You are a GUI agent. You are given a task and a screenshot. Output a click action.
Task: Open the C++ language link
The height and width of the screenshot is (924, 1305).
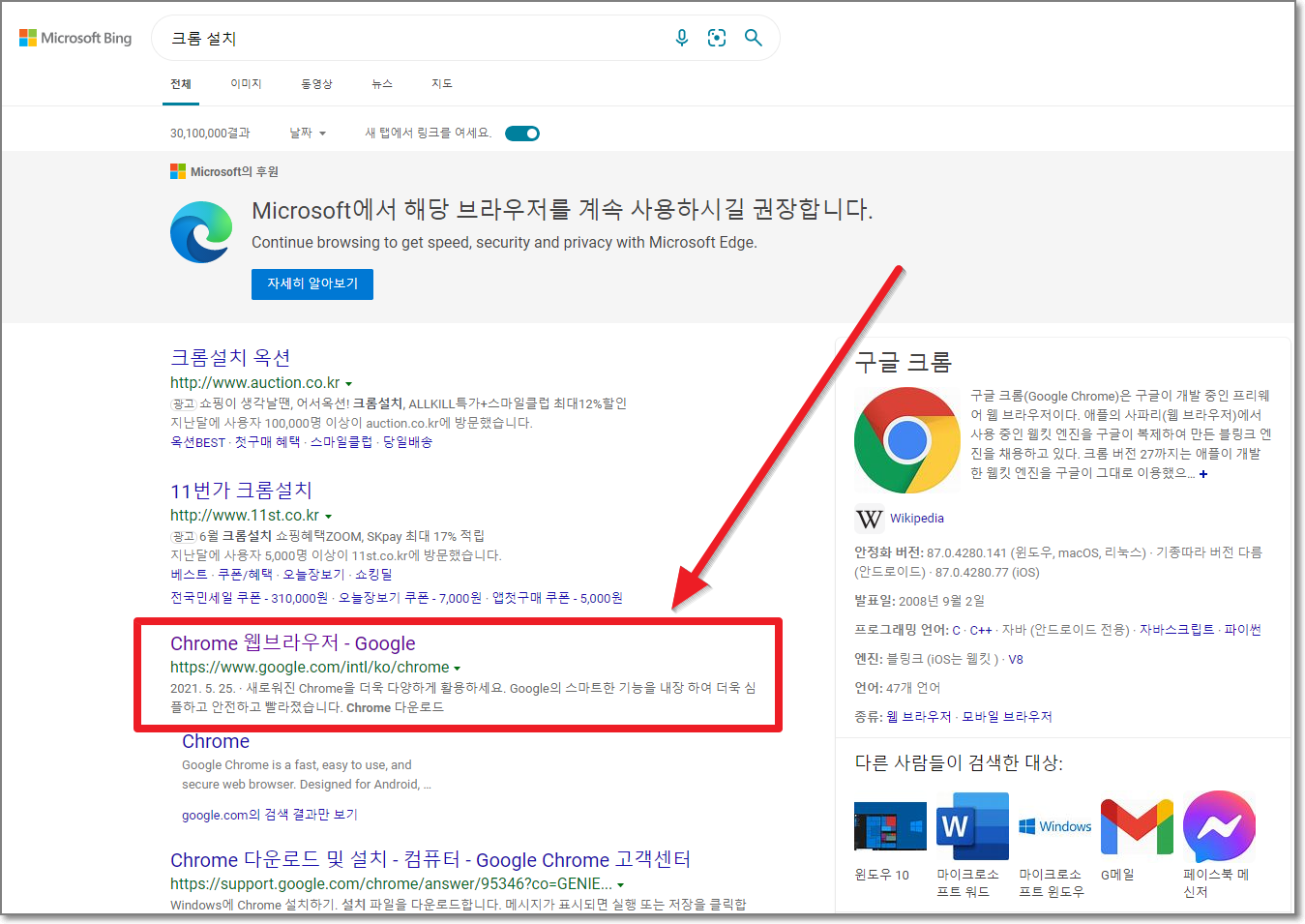coord(981,630)
